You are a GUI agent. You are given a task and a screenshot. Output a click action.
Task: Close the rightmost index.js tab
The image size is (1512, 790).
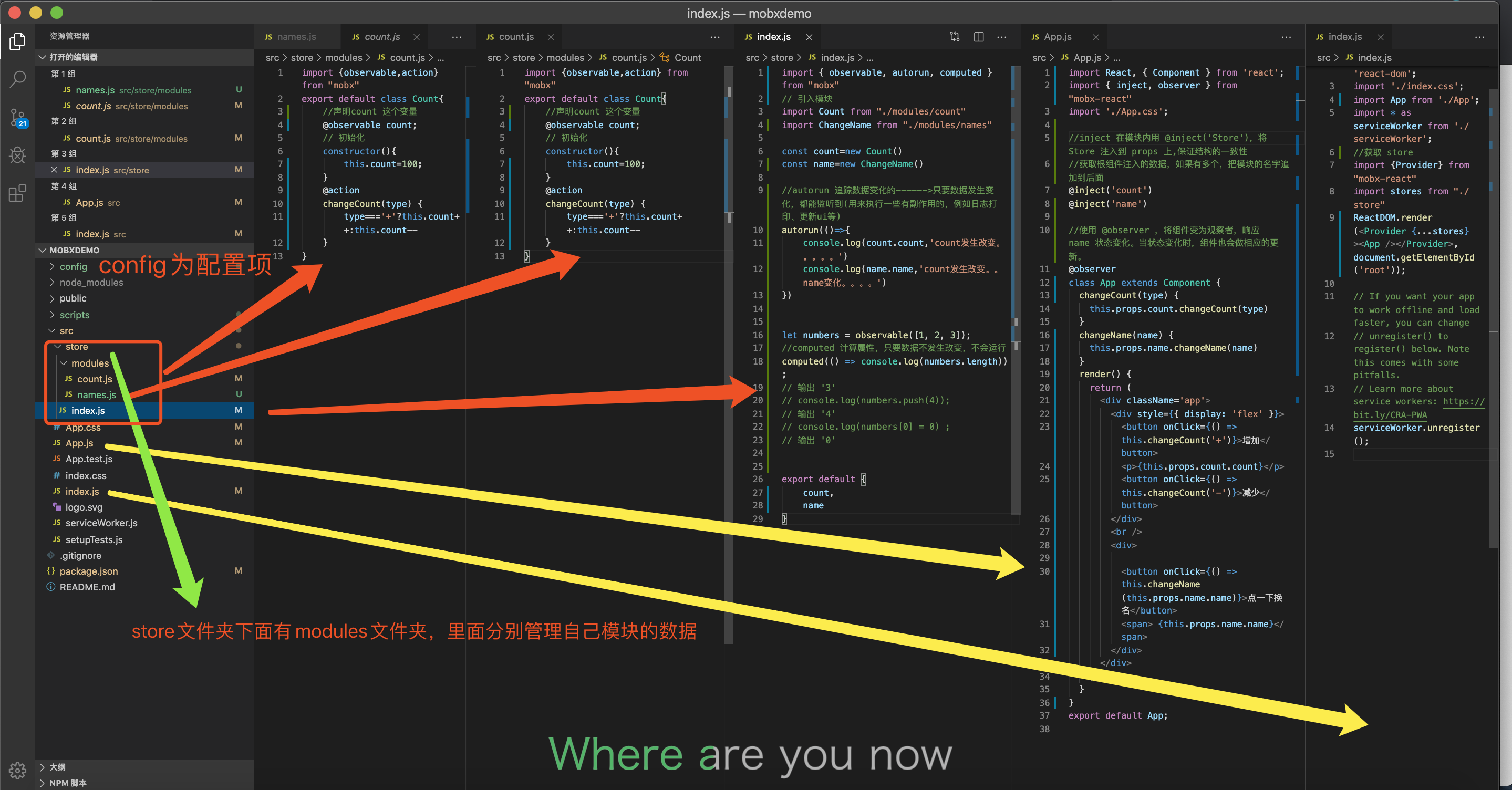pos(1381,37)
